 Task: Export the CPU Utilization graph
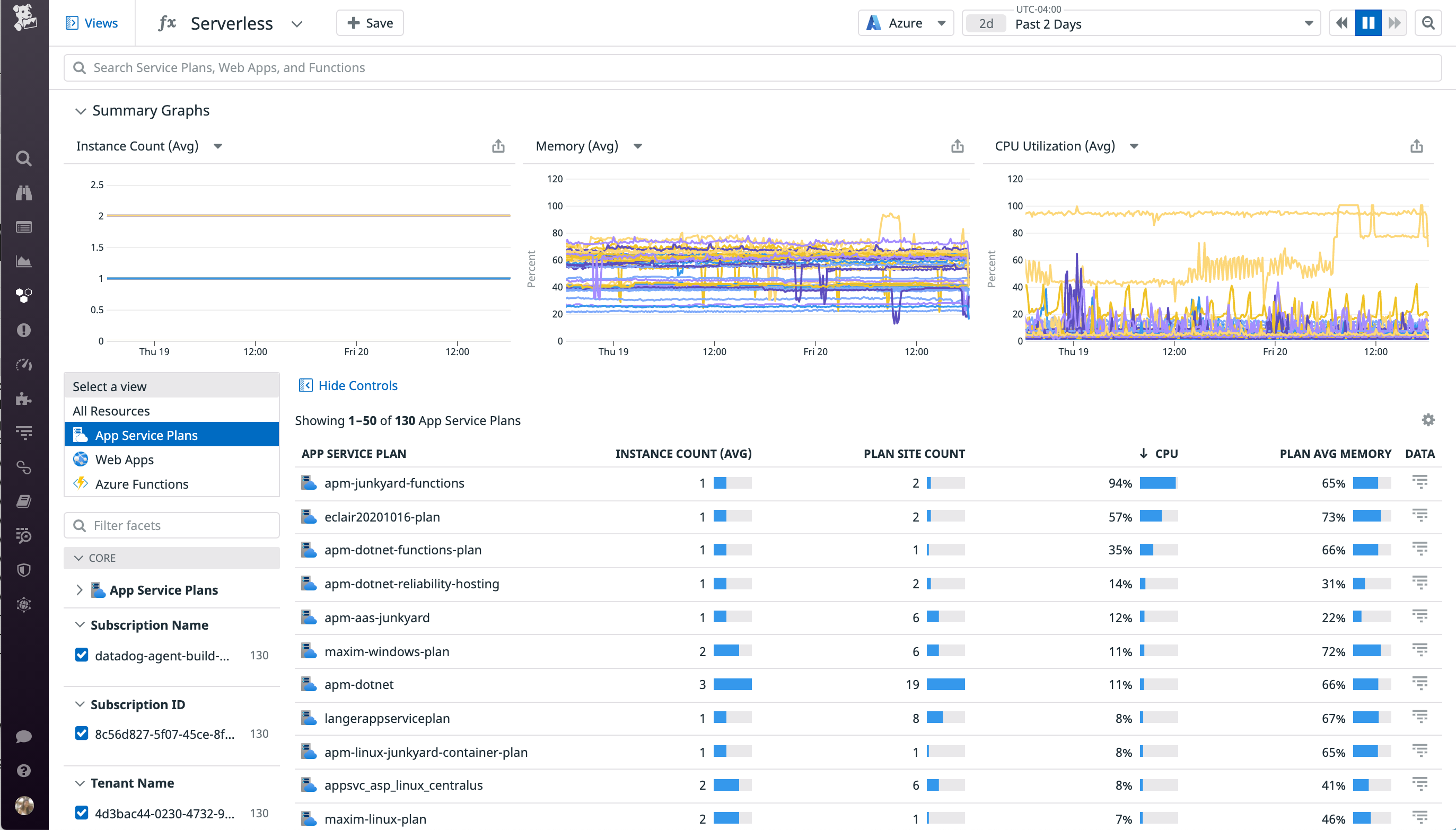[1417, 146]
